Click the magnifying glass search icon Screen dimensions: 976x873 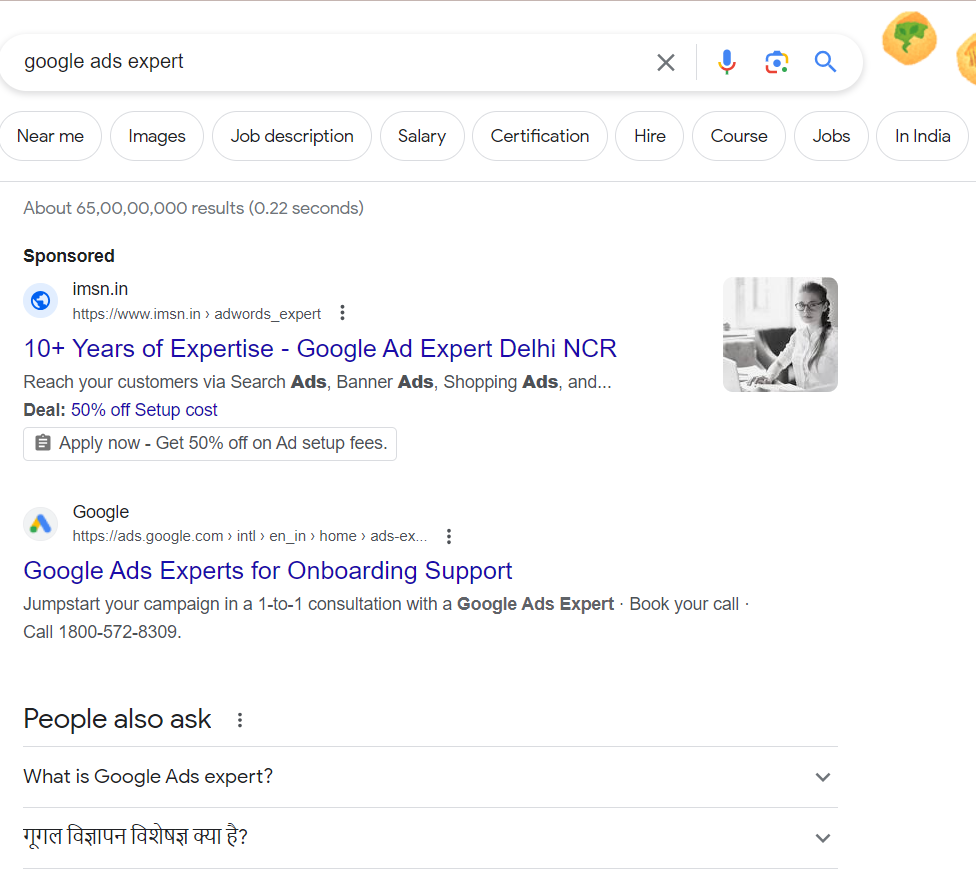click(x=825, y=62)
